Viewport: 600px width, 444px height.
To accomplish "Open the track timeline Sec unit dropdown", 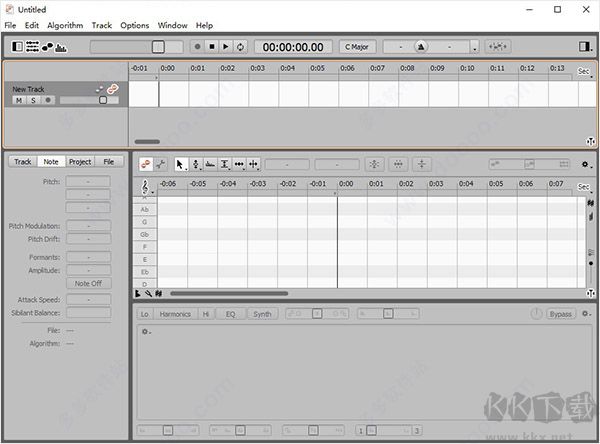I will 585,72.
